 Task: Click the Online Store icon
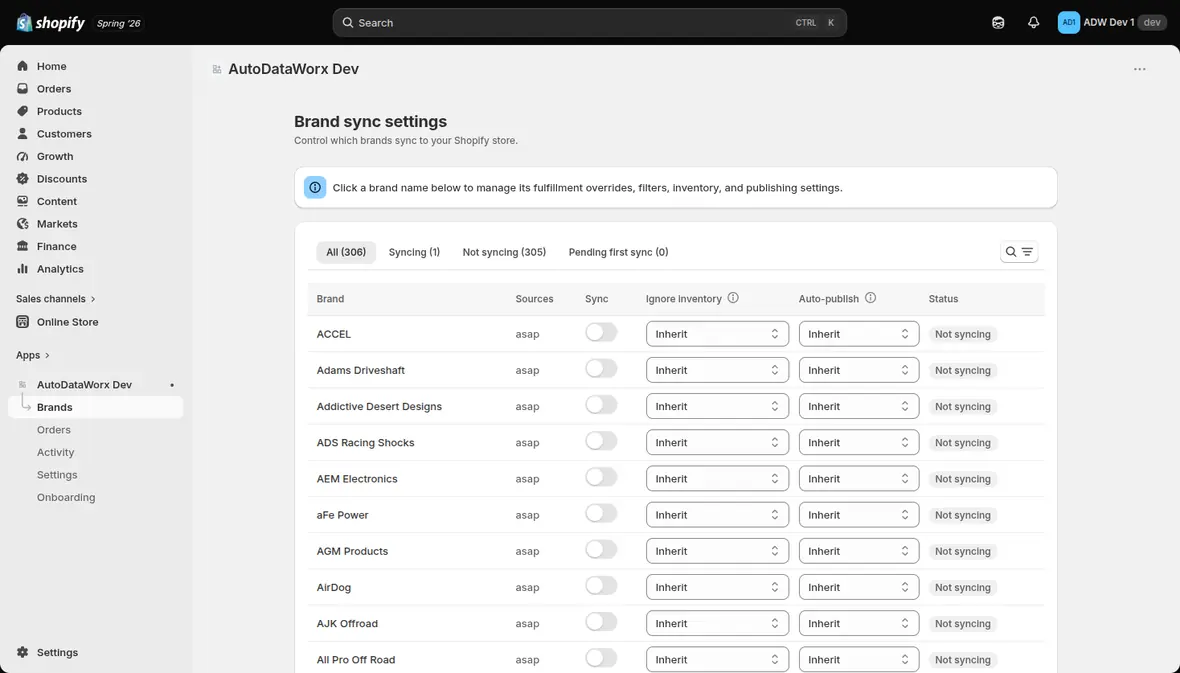pyautogui.click(x=23, y=322)
